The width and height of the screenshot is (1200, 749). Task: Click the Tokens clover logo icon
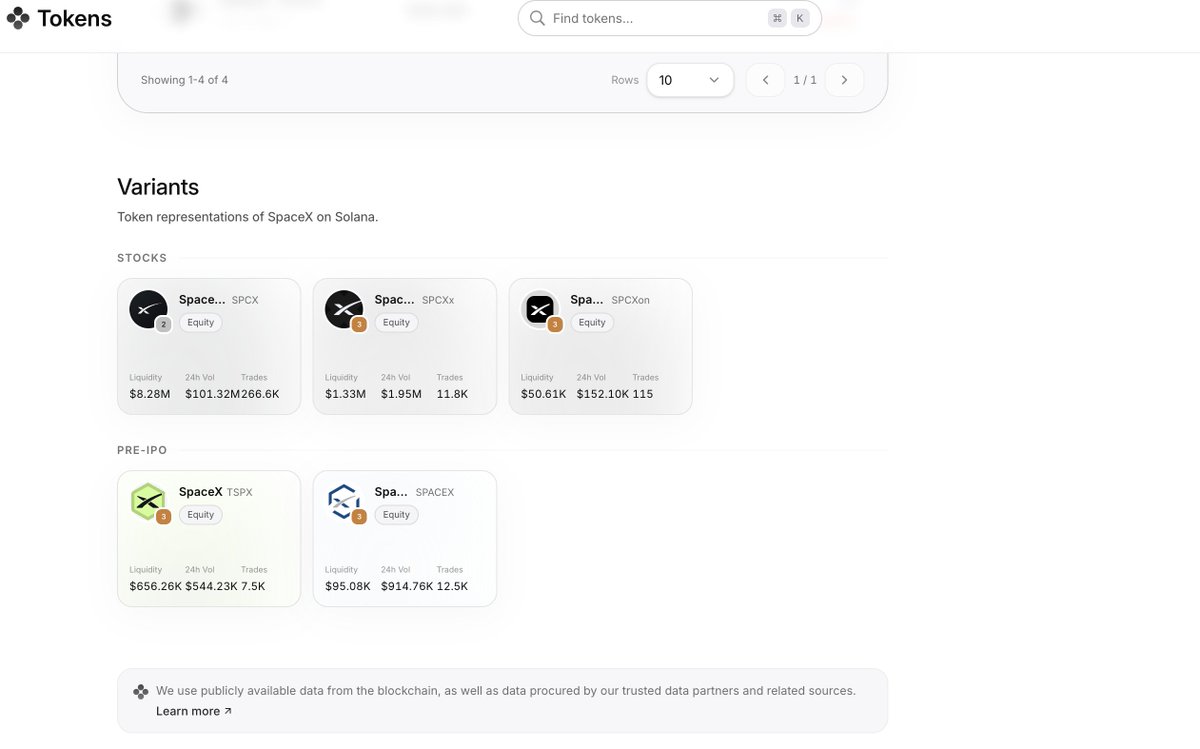pos(18,18)
